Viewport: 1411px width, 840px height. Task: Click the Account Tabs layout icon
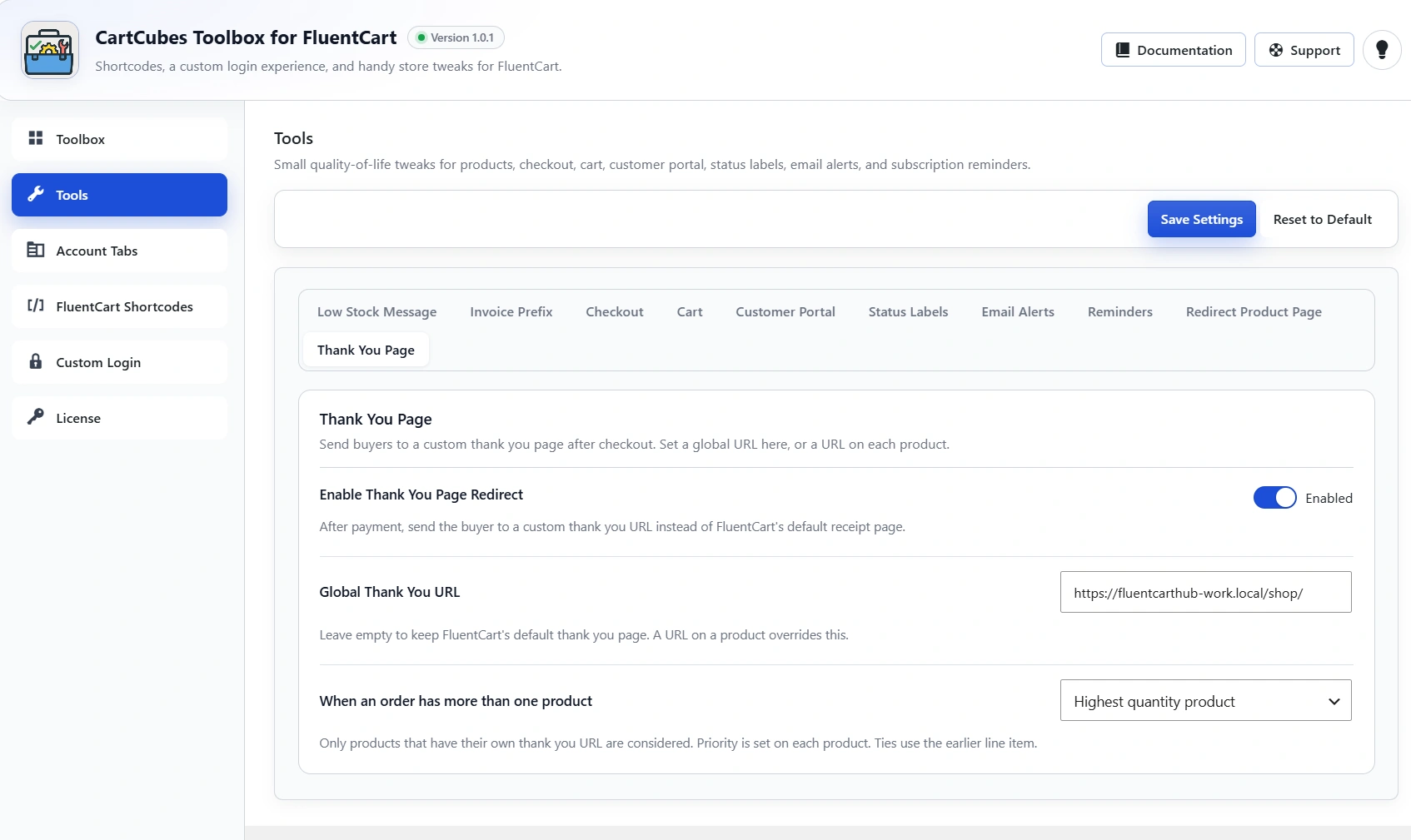tap(36, 250)
